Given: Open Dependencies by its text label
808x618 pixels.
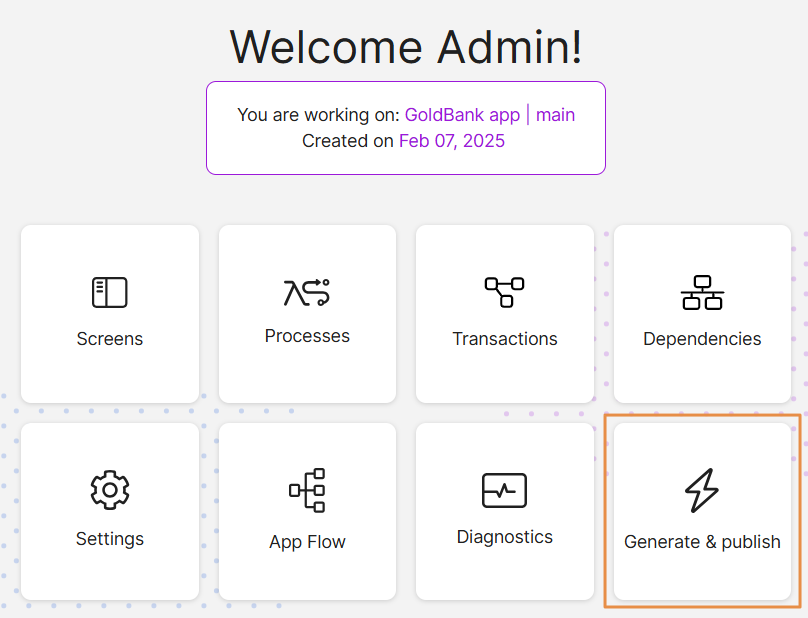Looking at the screenshot, I should click(702, 339).
